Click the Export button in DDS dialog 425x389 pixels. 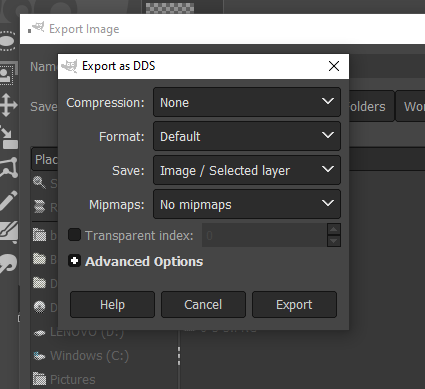pyautogui.click(x=294, y=305)
